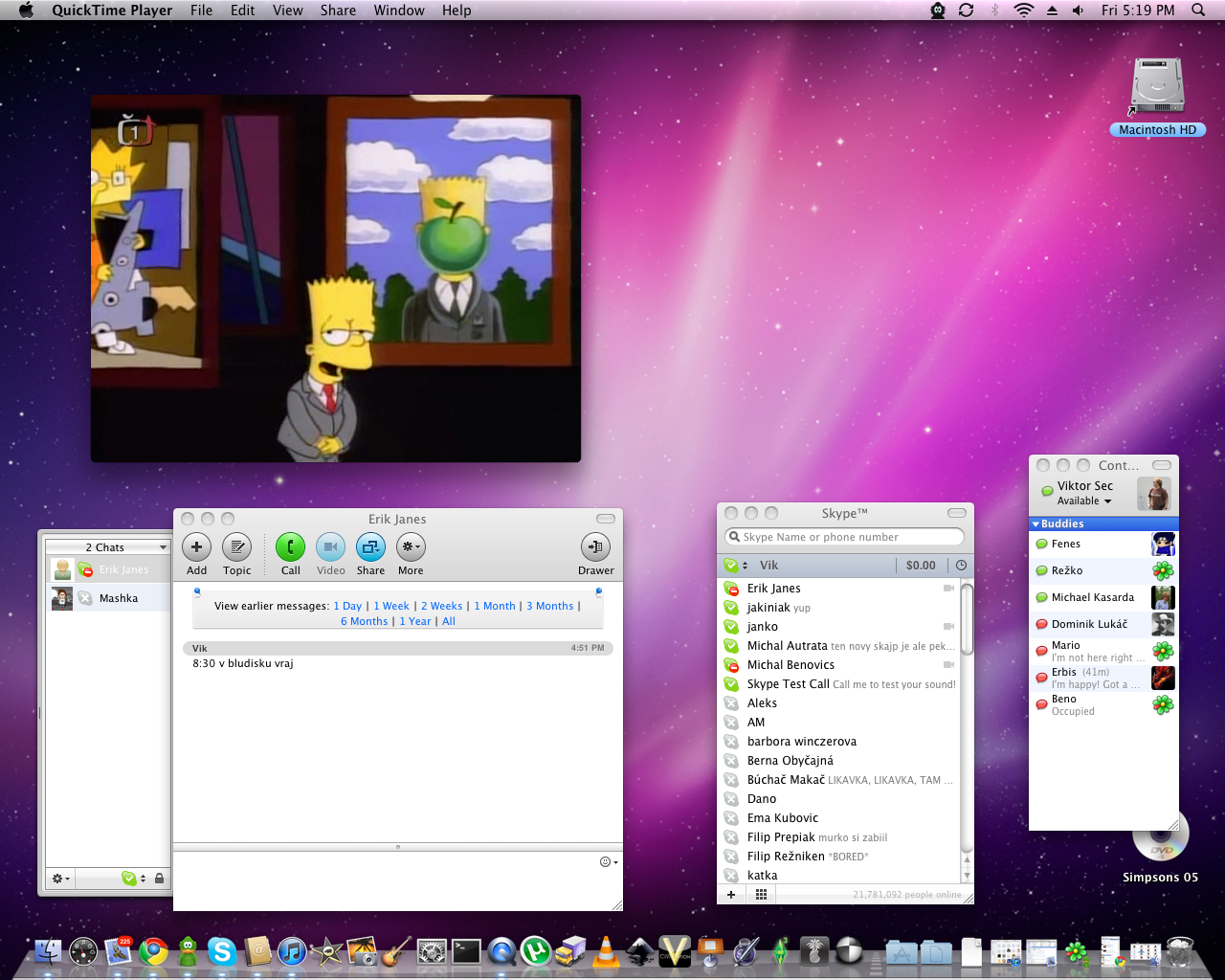Select Filip Prepiak contact
This screenshot has height=980, width=1225.
838,837
